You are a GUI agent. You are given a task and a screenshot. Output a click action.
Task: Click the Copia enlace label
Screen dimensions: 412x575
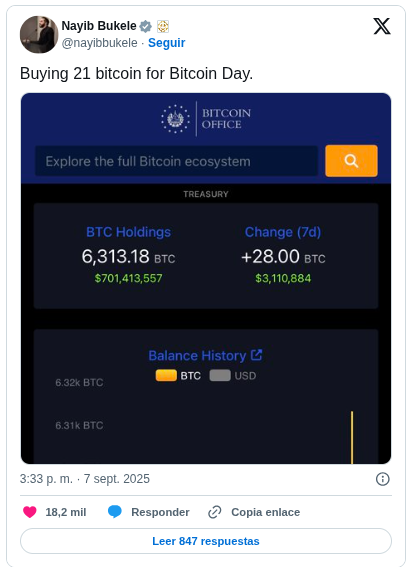click(x=265, y=512)
